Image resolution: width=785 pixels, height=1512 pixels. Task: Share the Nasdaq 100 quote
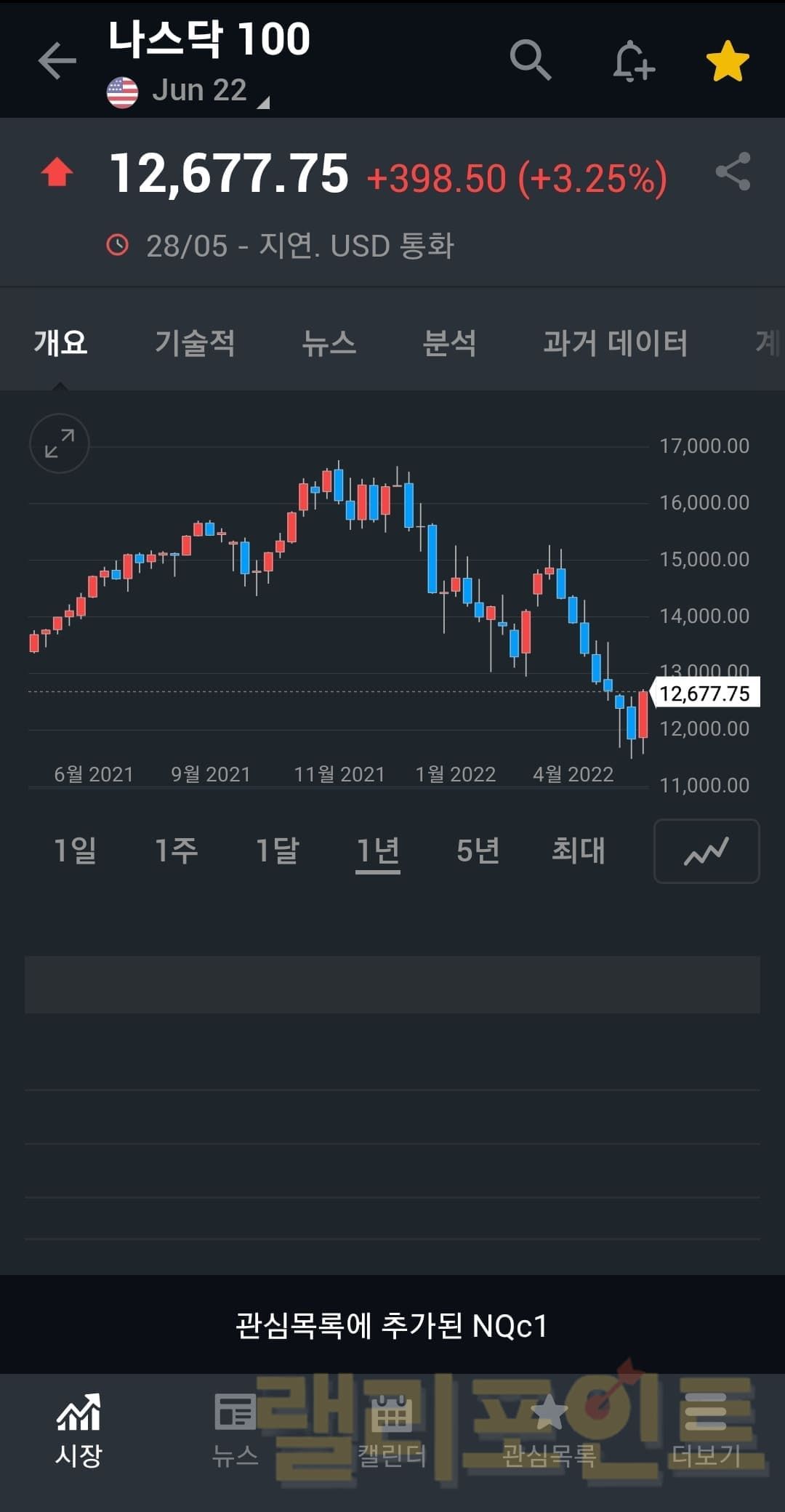click(x=733, y=172)
